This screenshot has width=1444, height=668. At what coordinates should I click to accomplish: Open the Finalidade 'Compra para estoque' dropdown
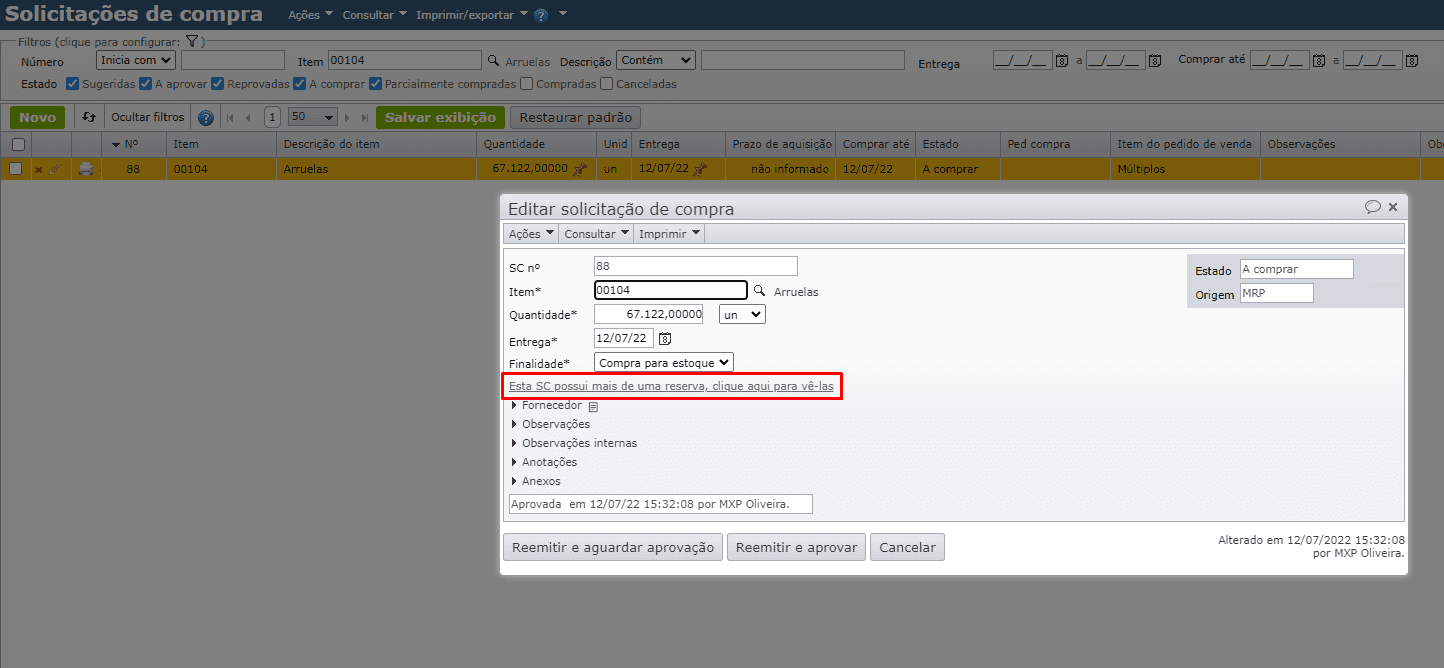tap(664, 362)
